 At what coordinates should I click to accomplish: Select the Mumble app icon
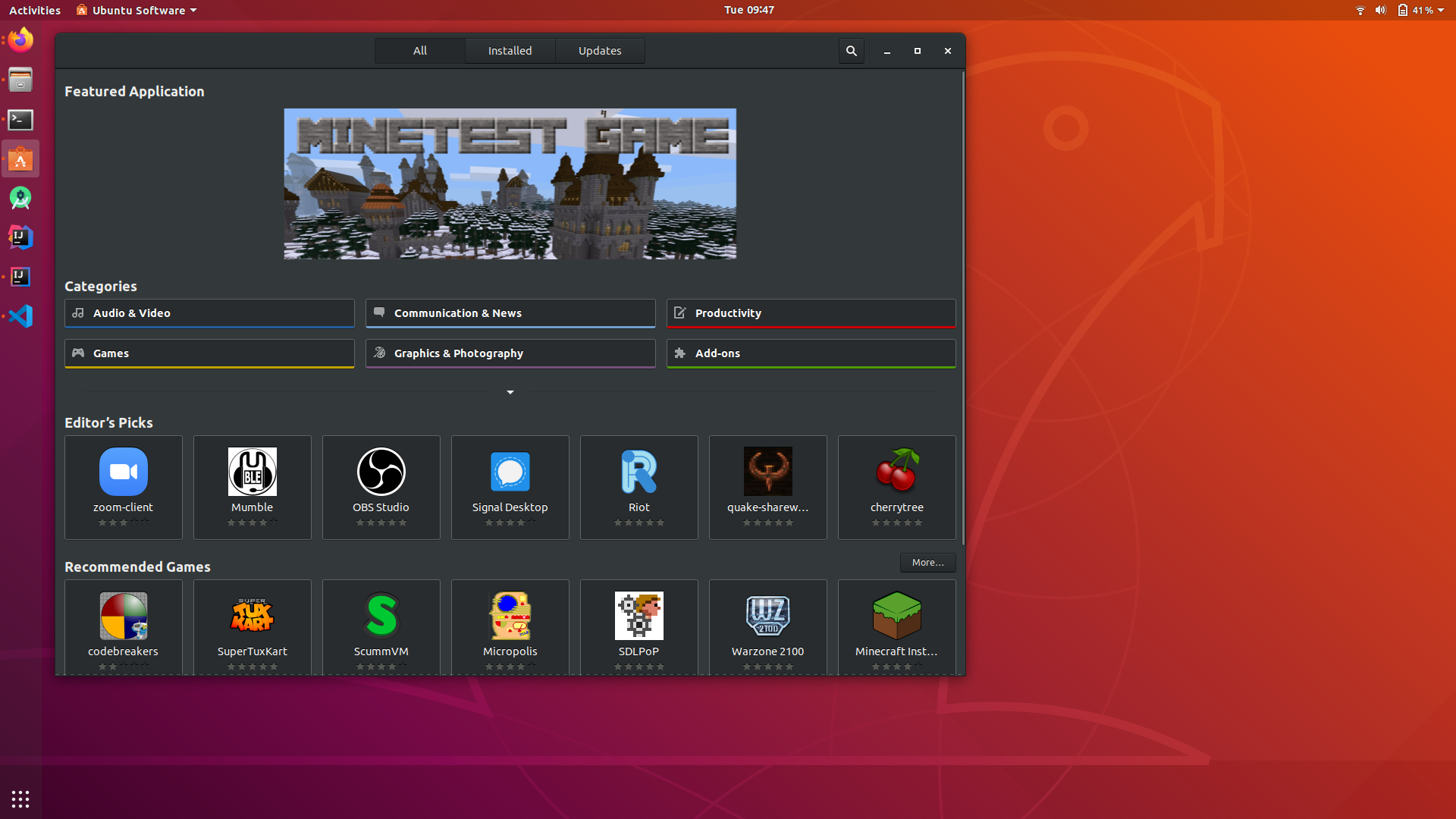(252, 472)
